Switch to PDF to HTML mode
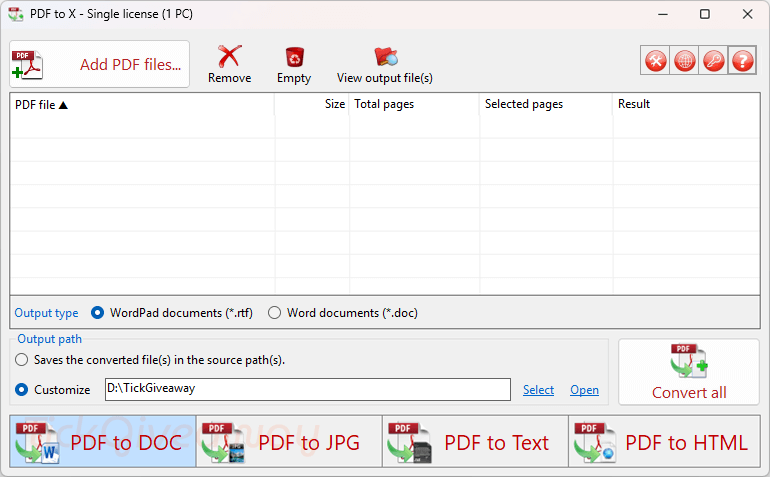770x477 pixels. [664, 441]
